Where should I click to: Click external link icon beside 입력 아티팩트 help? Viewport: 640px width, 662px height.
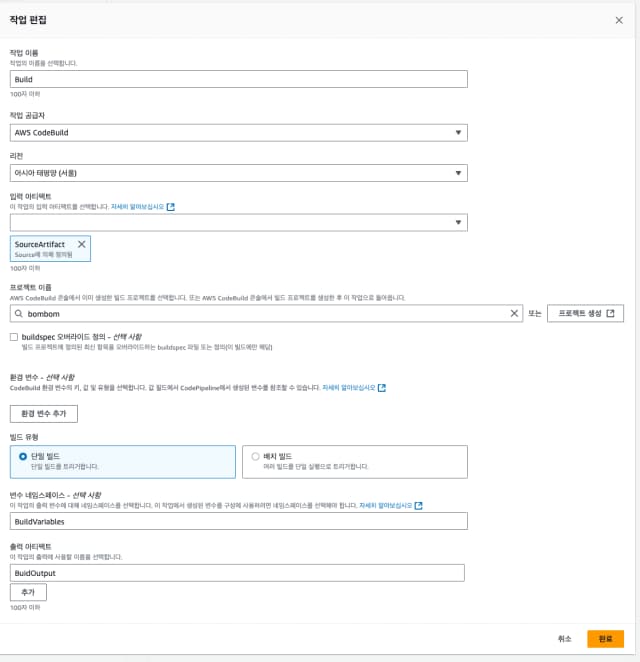pos(171,206)
